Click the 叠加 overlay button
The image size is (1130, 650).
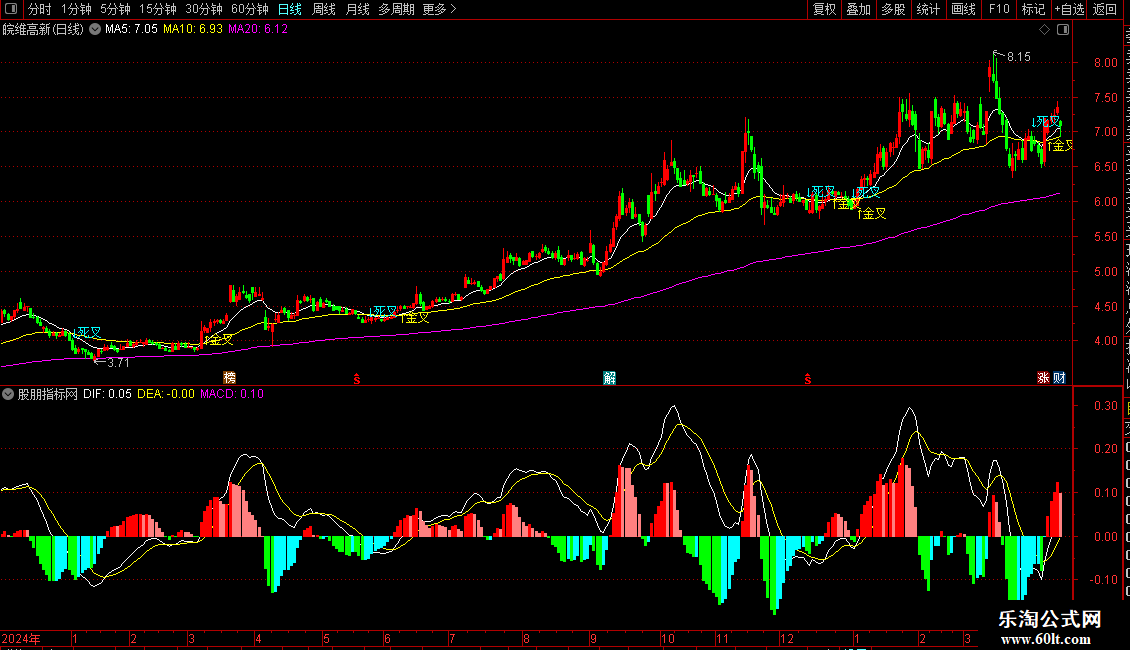pos(858,9)
